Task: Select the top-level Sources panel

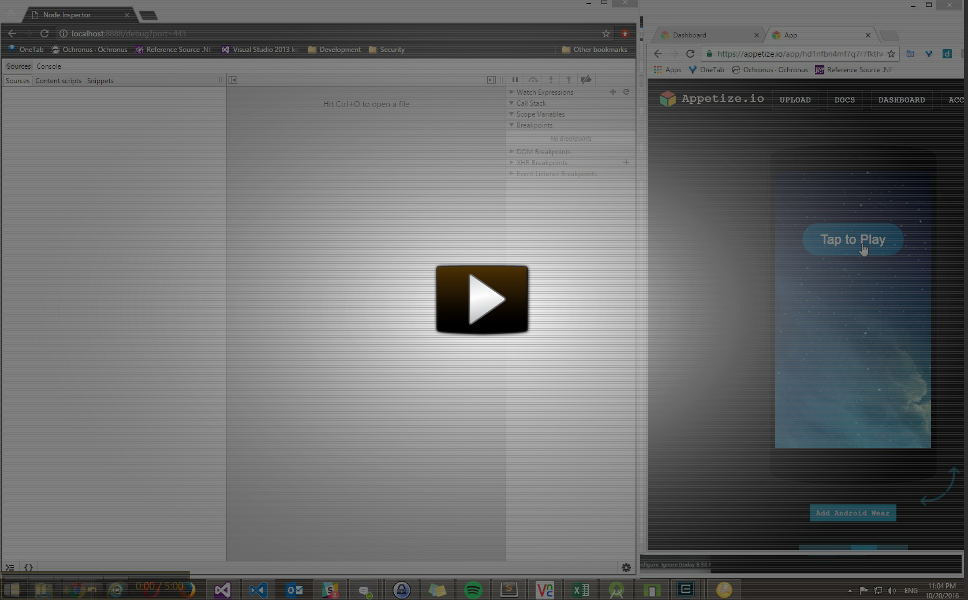Action: click(19, 66)
